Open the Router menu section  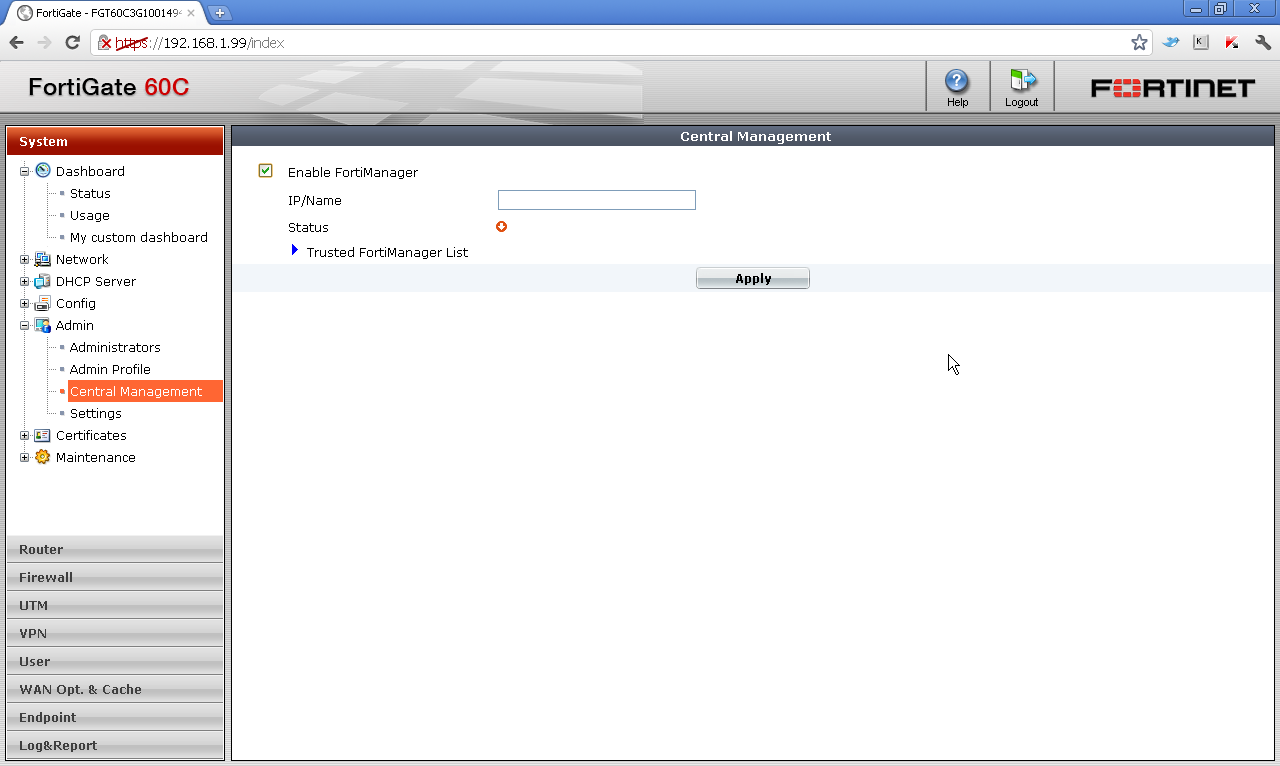(115, 549)
